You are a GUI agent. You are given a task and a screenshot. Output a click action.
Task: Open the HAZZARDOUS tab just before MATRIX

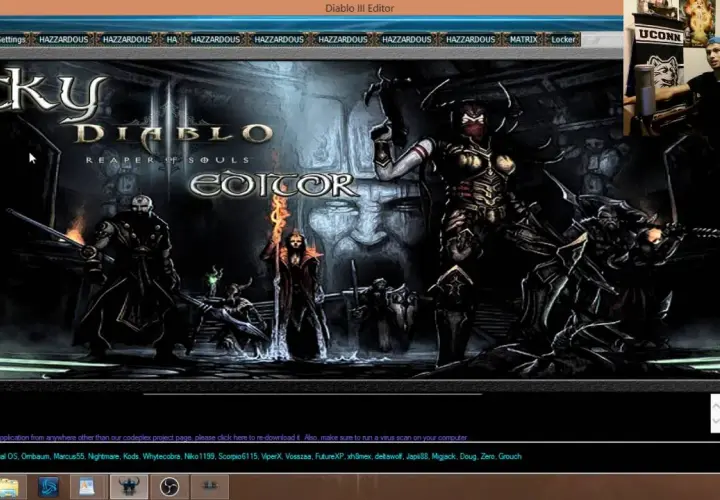click(x=470, y=39)
